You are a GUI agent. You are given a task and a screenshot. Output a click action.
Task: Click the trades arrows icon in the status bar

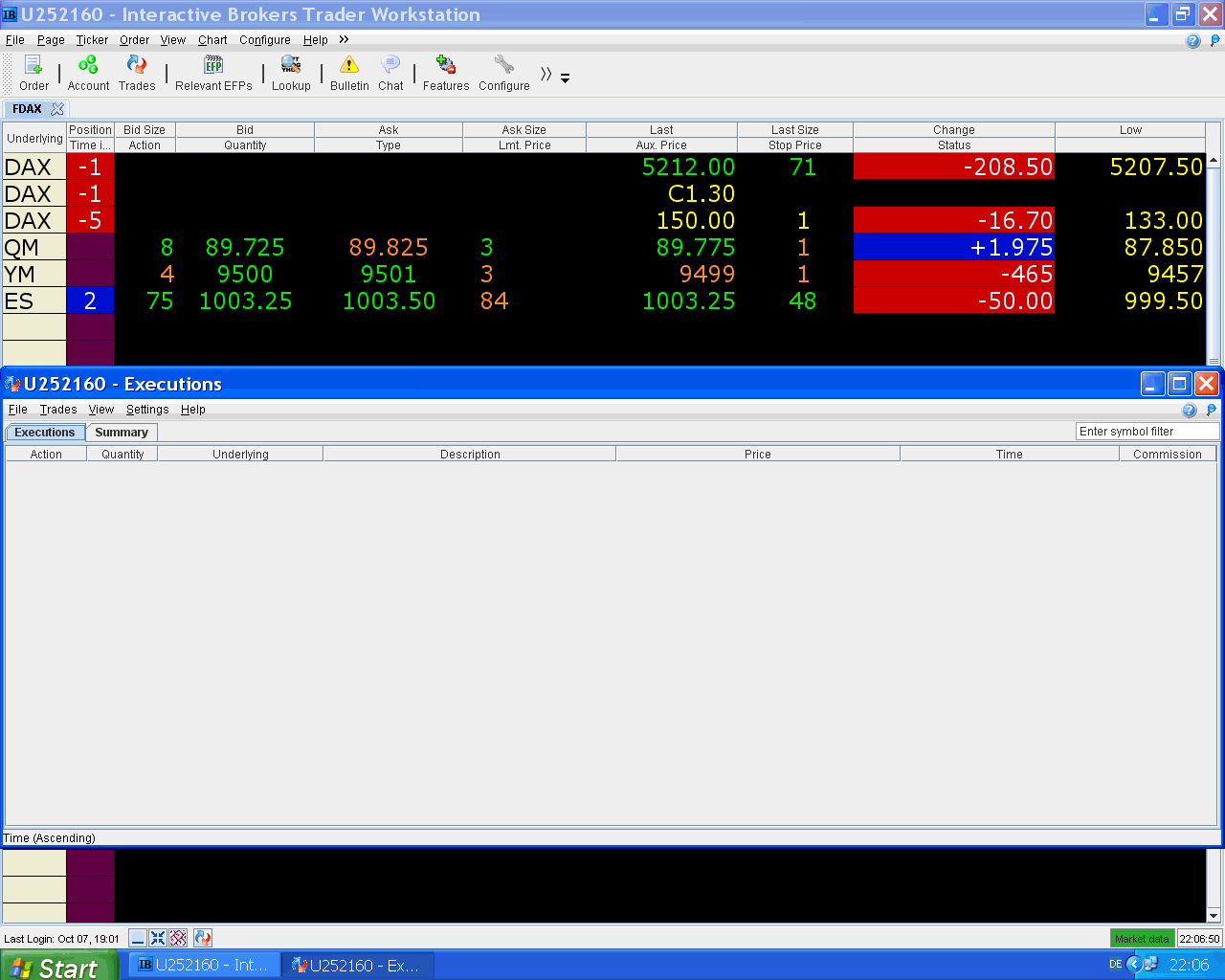(x=202, y=938)
